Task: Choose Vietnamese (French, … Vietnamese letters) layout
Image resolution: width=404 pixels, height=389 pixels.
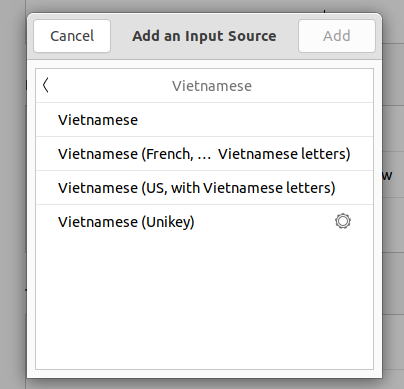Action: (204, 154)
